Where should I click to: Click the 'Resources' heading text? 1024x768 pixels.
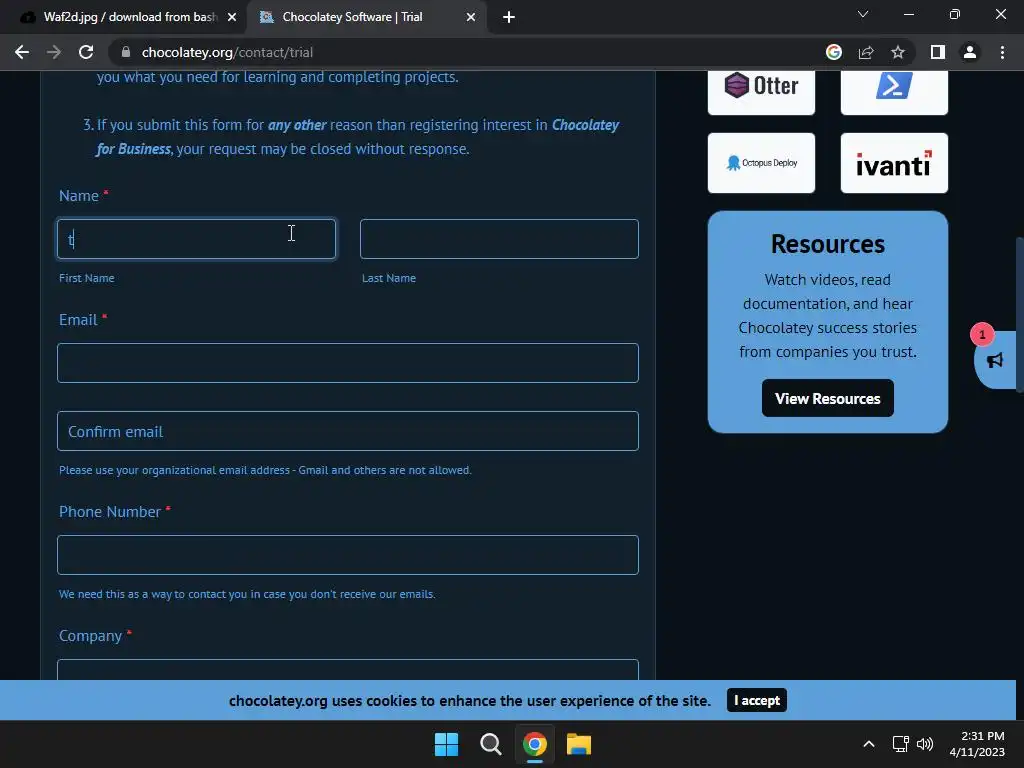827,244
